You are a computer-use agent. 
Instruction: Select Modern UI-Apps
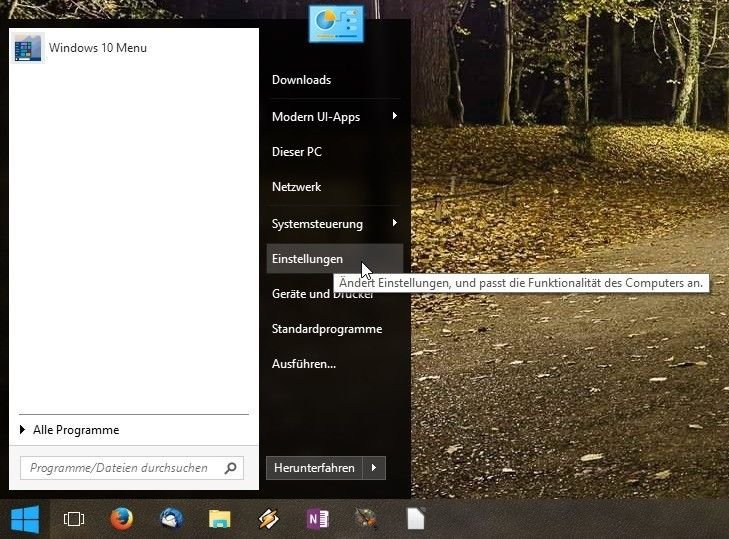click(335, 117)
